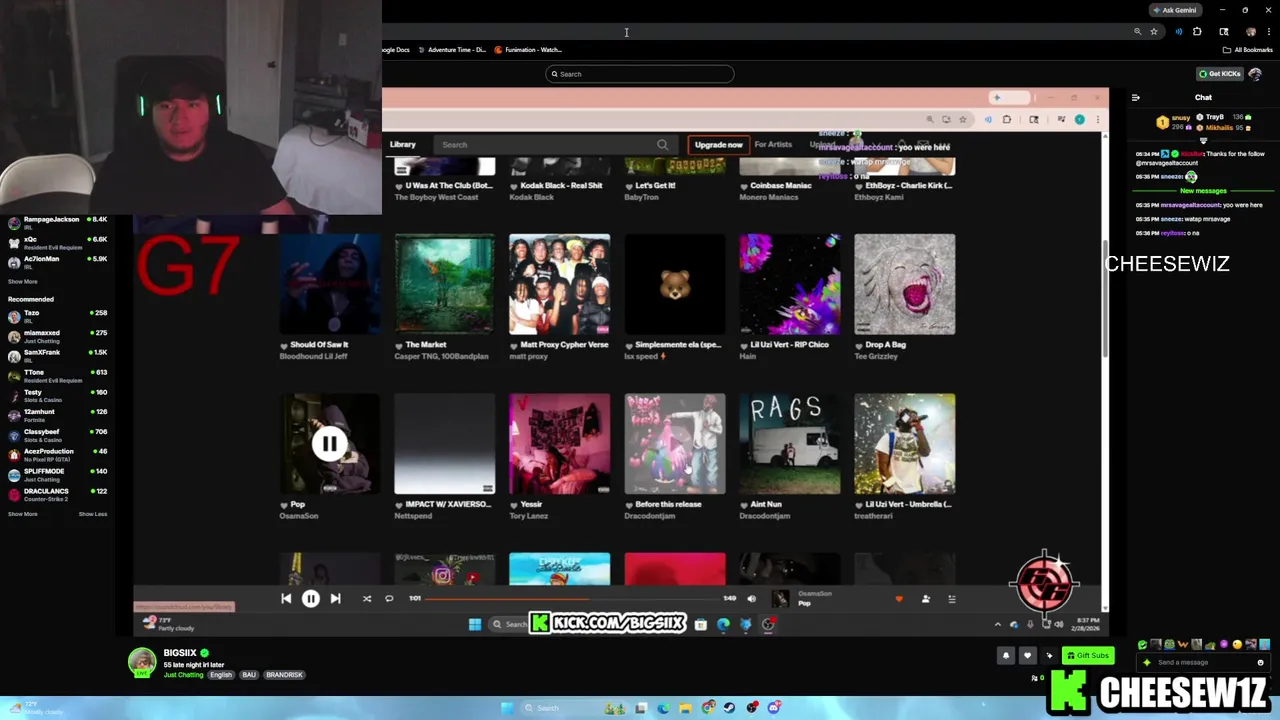Viewport: 1280px width, 720px height.
Task: Open the Library tab in SoundCloud
Action: [x=402, y=145]
